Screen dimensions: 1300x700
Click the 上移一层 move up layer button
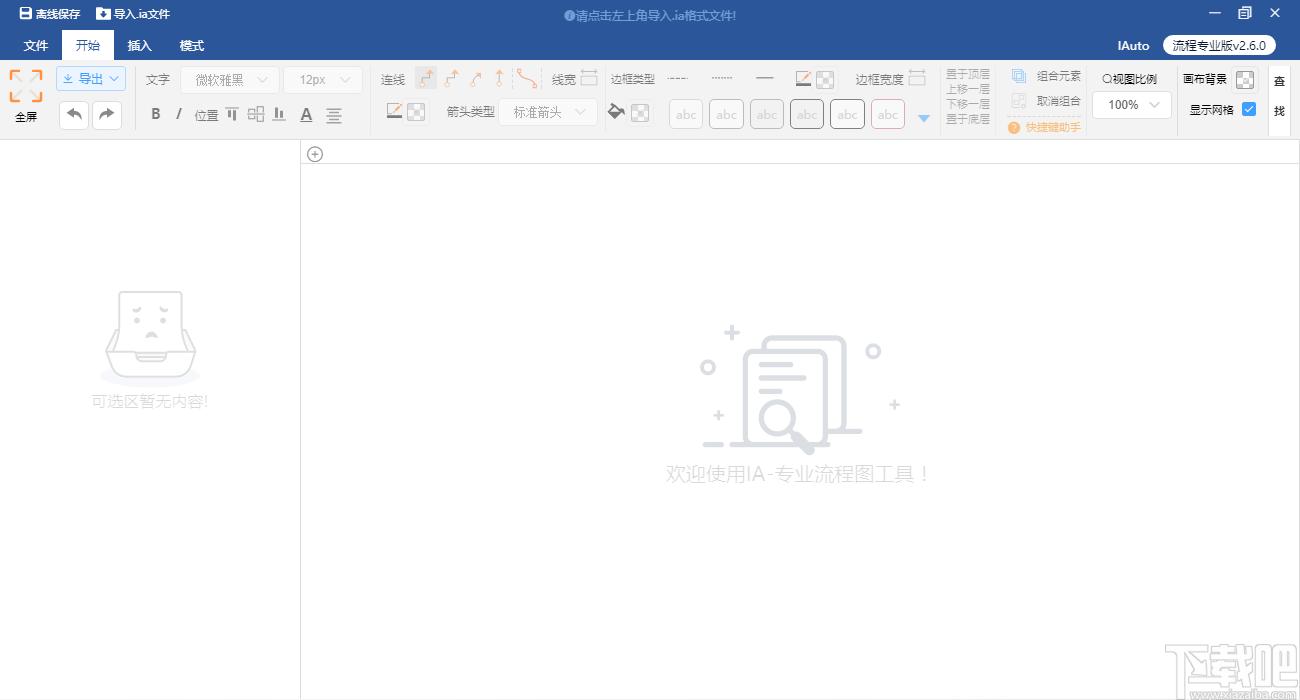pos(968,89)
